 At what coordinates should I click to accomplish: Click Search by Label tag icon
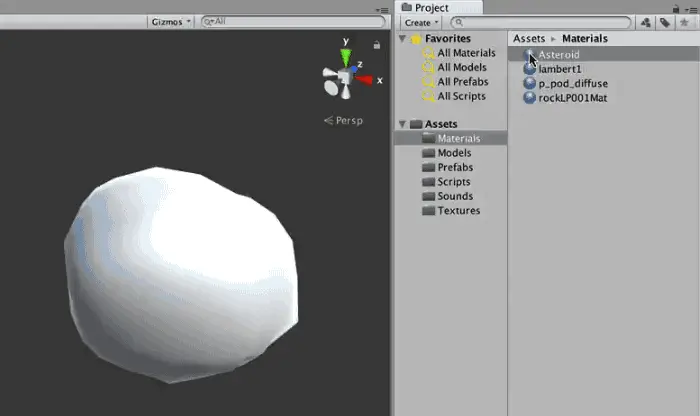(x=665, y=22)
